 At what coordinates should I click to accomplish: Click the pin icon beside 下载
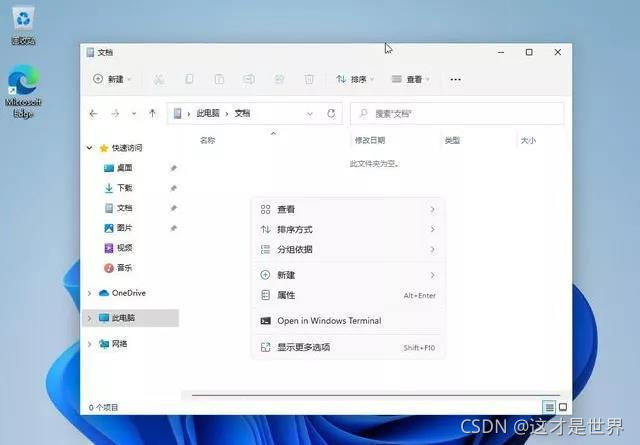coord(173,188)
